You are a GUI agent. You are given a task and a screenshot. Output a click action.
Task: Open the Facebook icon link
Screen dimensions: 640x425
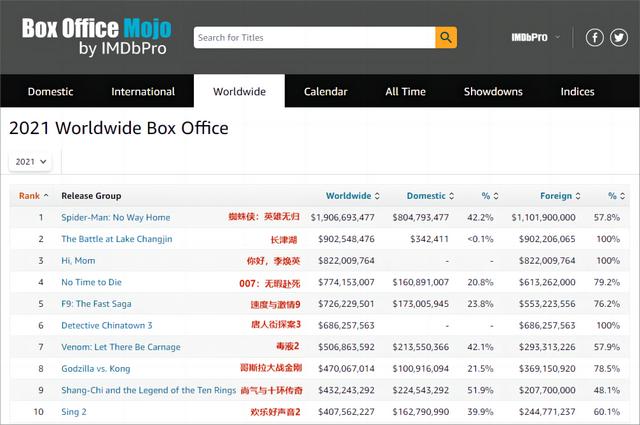594,38
